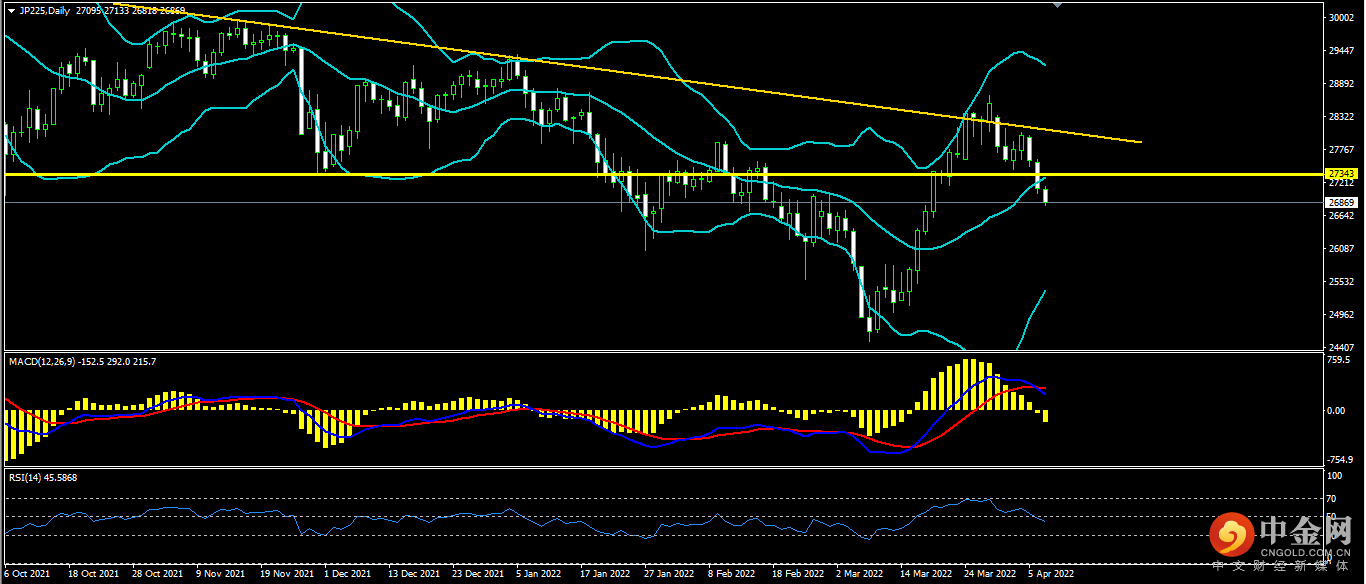Viewport: 1366px width, 584px height.
Task: Click the 6 Oct 2021 date label
Action: click(x=28, y=575)
